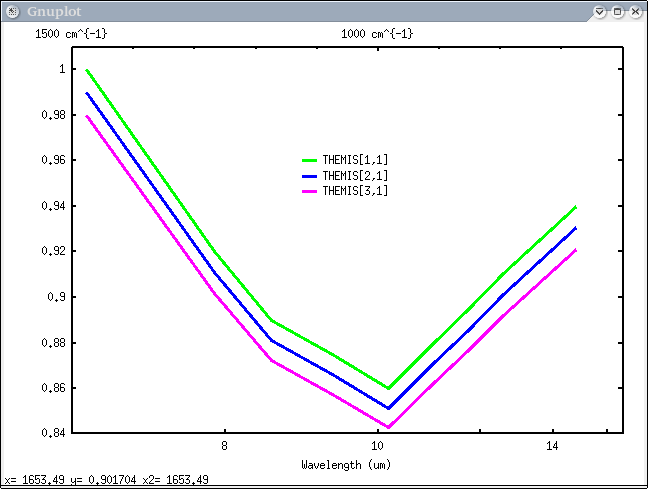Click the y-axis tick label 0.9

click(x=56, y=297)
